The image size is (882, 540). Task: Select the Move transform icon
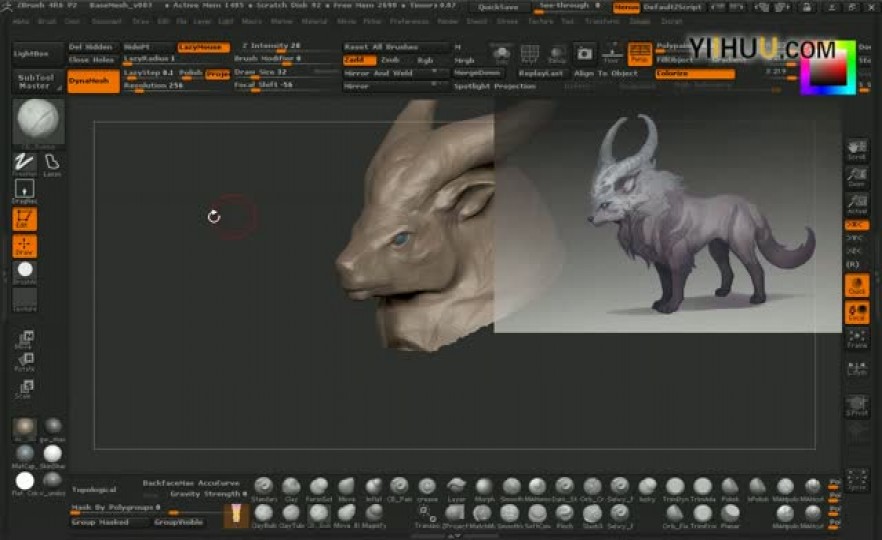(x=24, y=340)
